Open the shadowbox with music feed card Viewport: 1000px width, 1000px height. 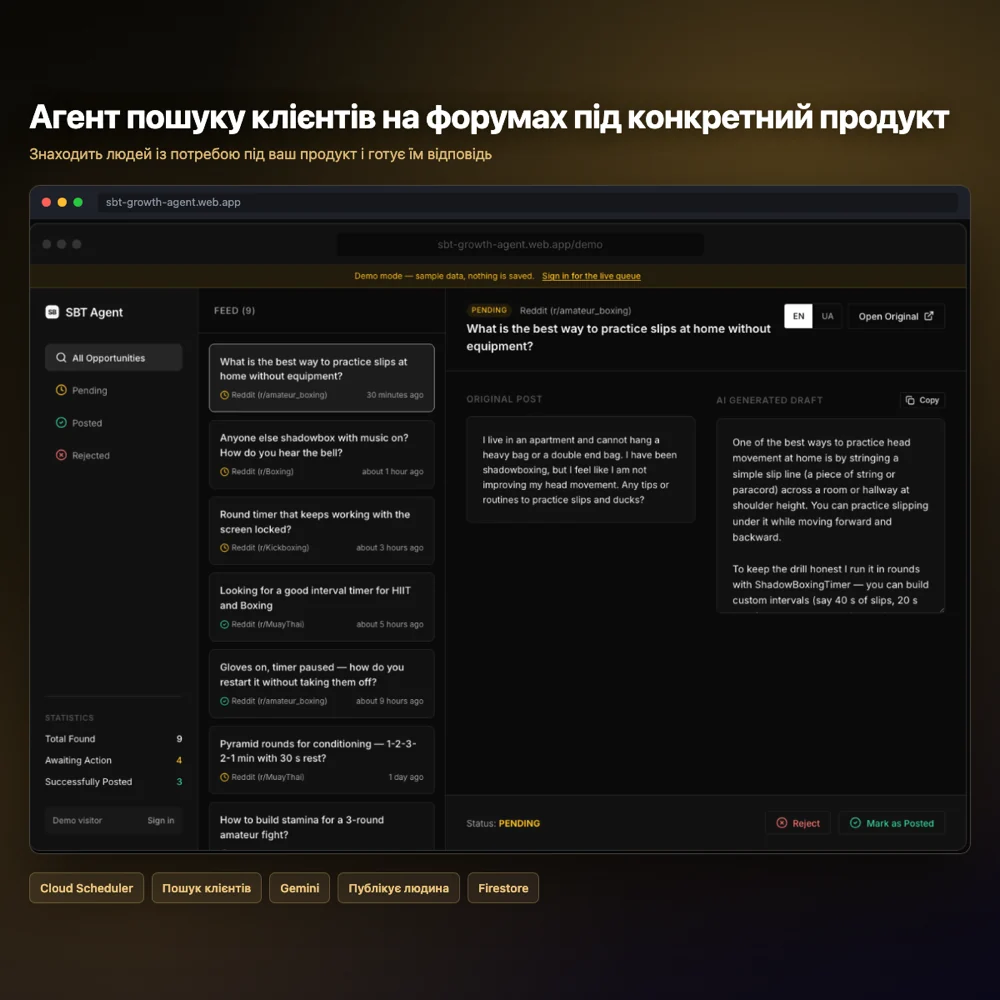click(x=321, y=454)
